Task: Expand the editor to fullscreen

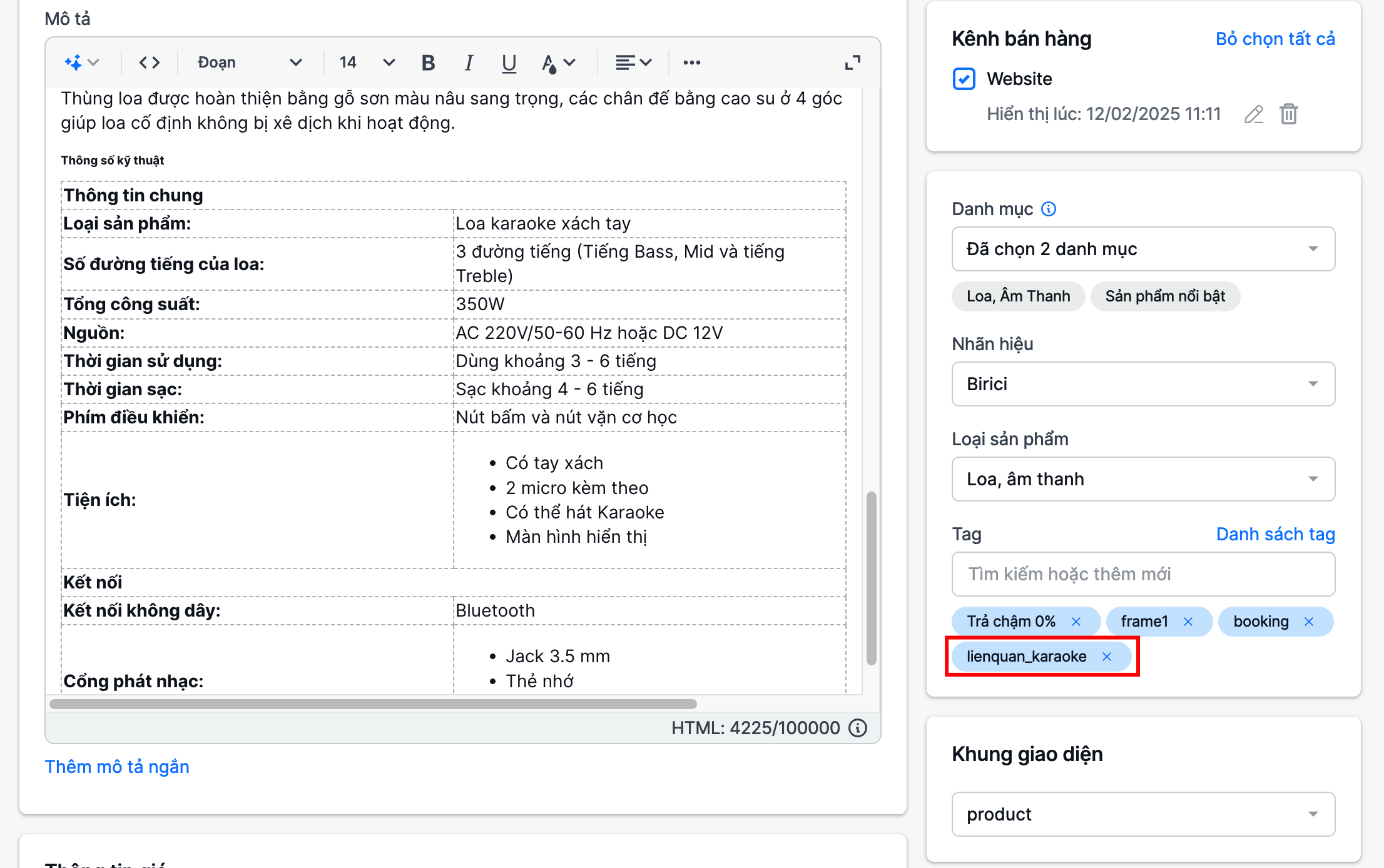Action: pyautogui.click(x=852, y=63)
